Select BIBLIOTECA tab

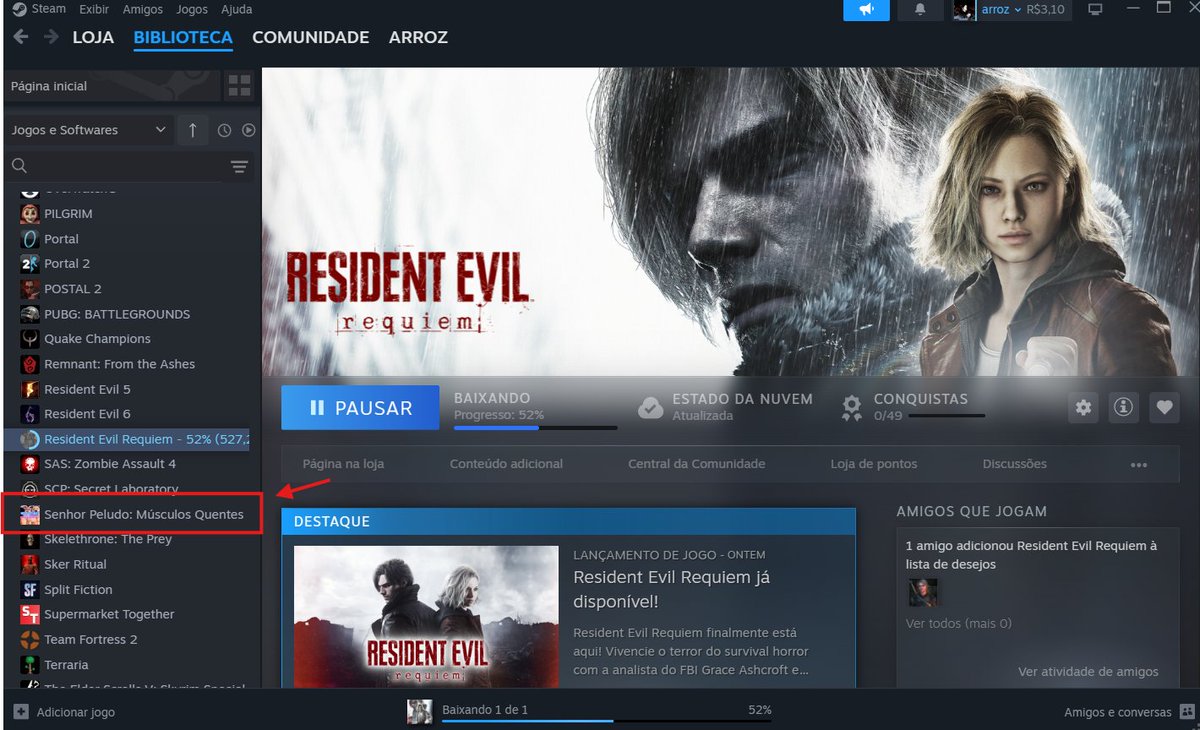tap(183, 38)
